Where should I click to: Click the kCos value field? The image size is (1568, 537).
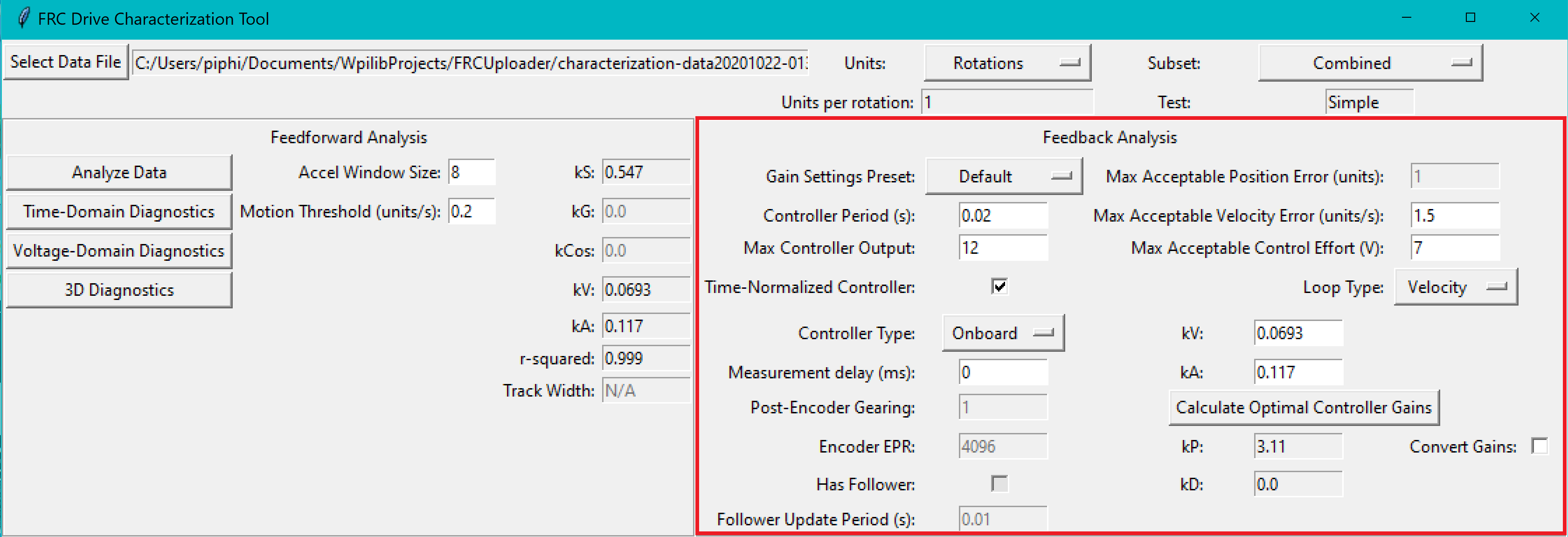tap(646, 250)
